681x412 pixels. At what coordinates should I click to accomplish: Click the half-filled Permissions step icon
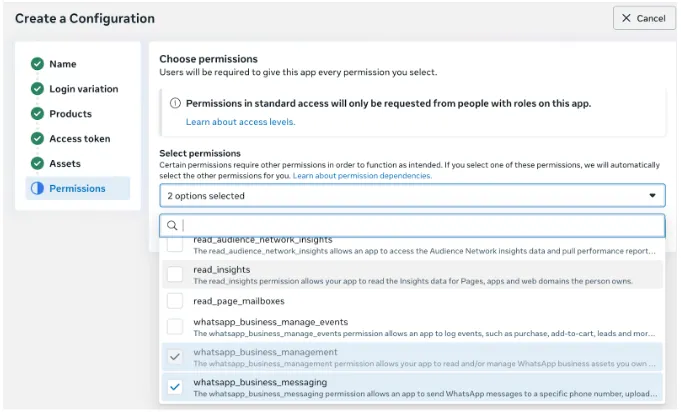point(37,189)
